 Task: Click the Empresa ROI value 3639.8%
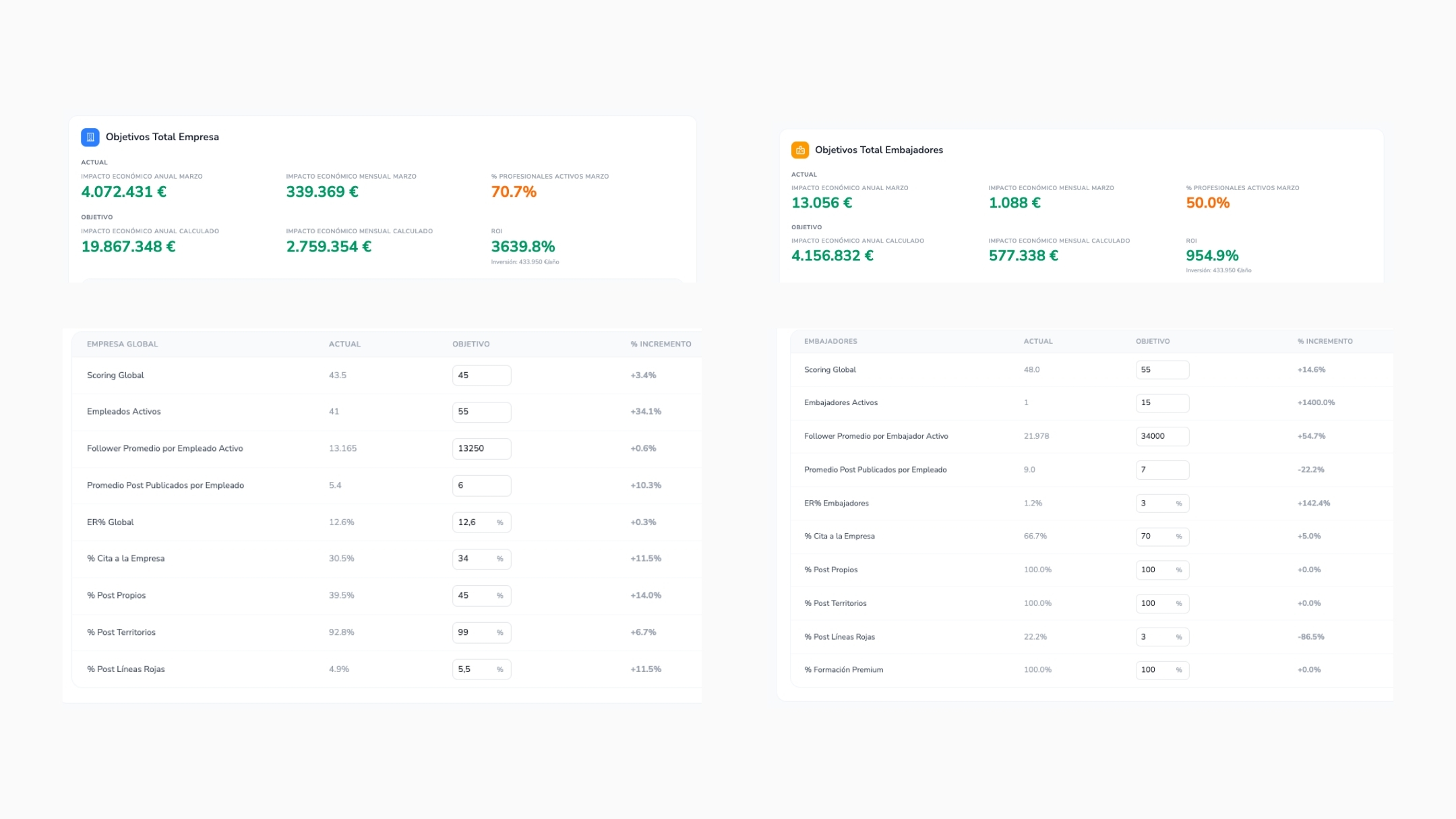(x=522, y=247)
